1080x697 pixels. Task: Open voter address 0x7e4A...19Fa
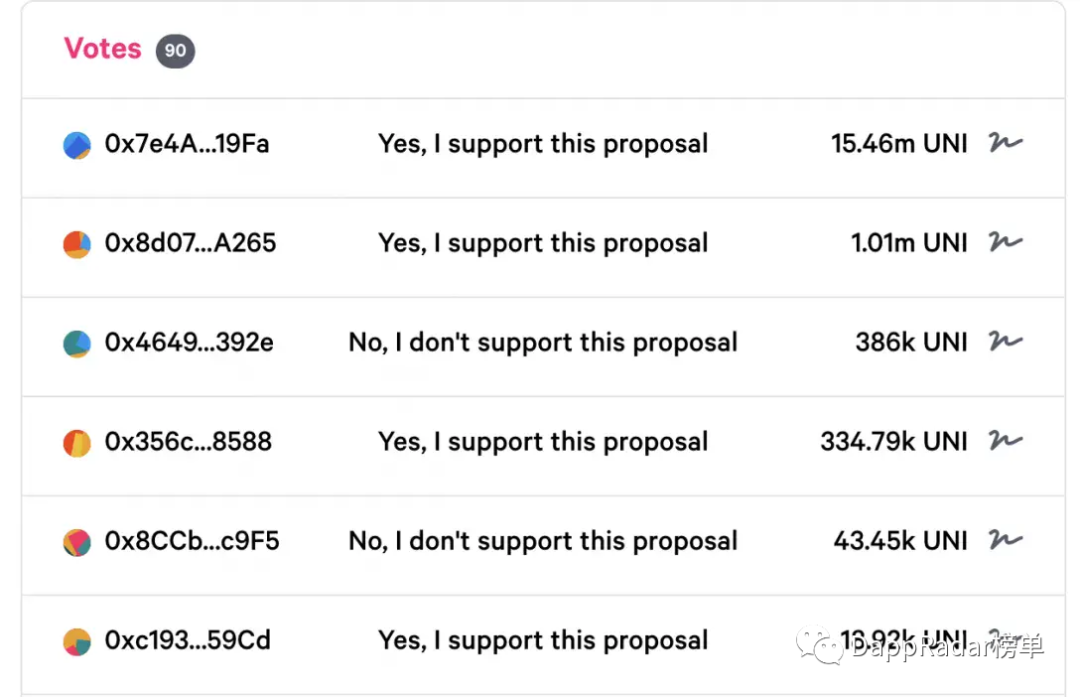pyautogui.click(x=187, y=144)
